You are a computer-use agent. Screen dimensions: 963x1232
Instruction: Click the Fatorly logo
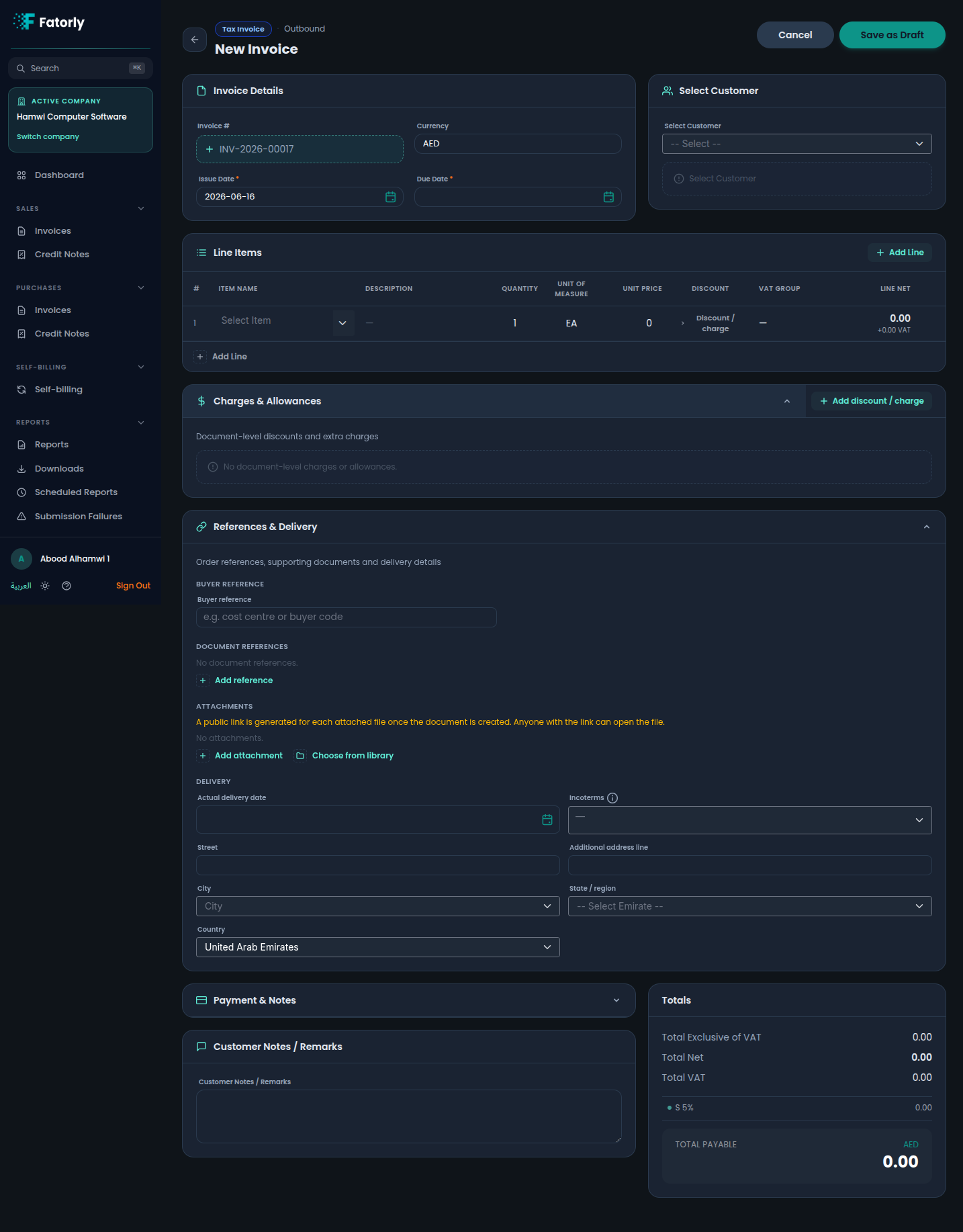pyautogui.click(x=49, y=22)
